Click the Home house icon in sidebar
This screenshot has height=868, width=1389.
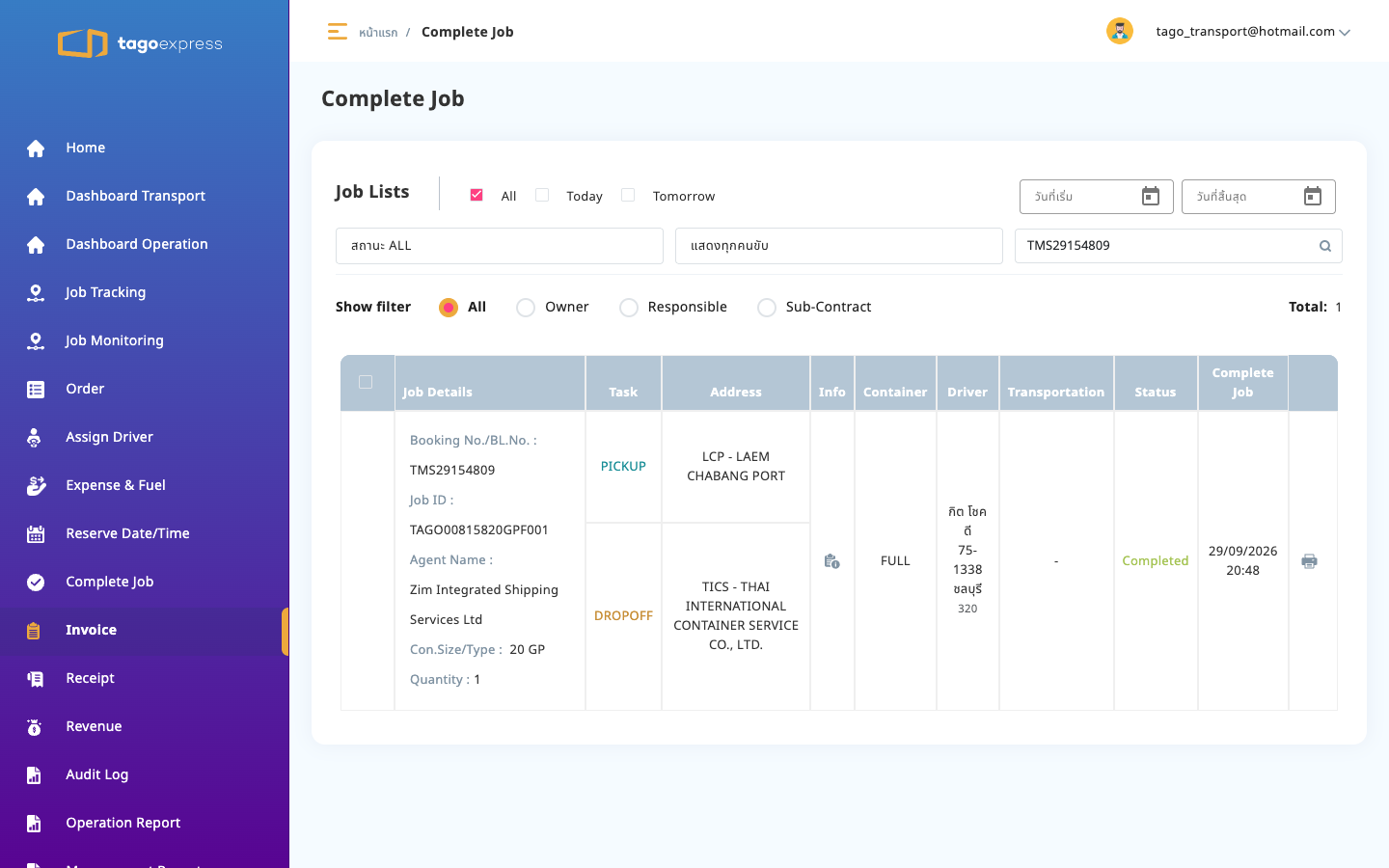click(36, 148)
